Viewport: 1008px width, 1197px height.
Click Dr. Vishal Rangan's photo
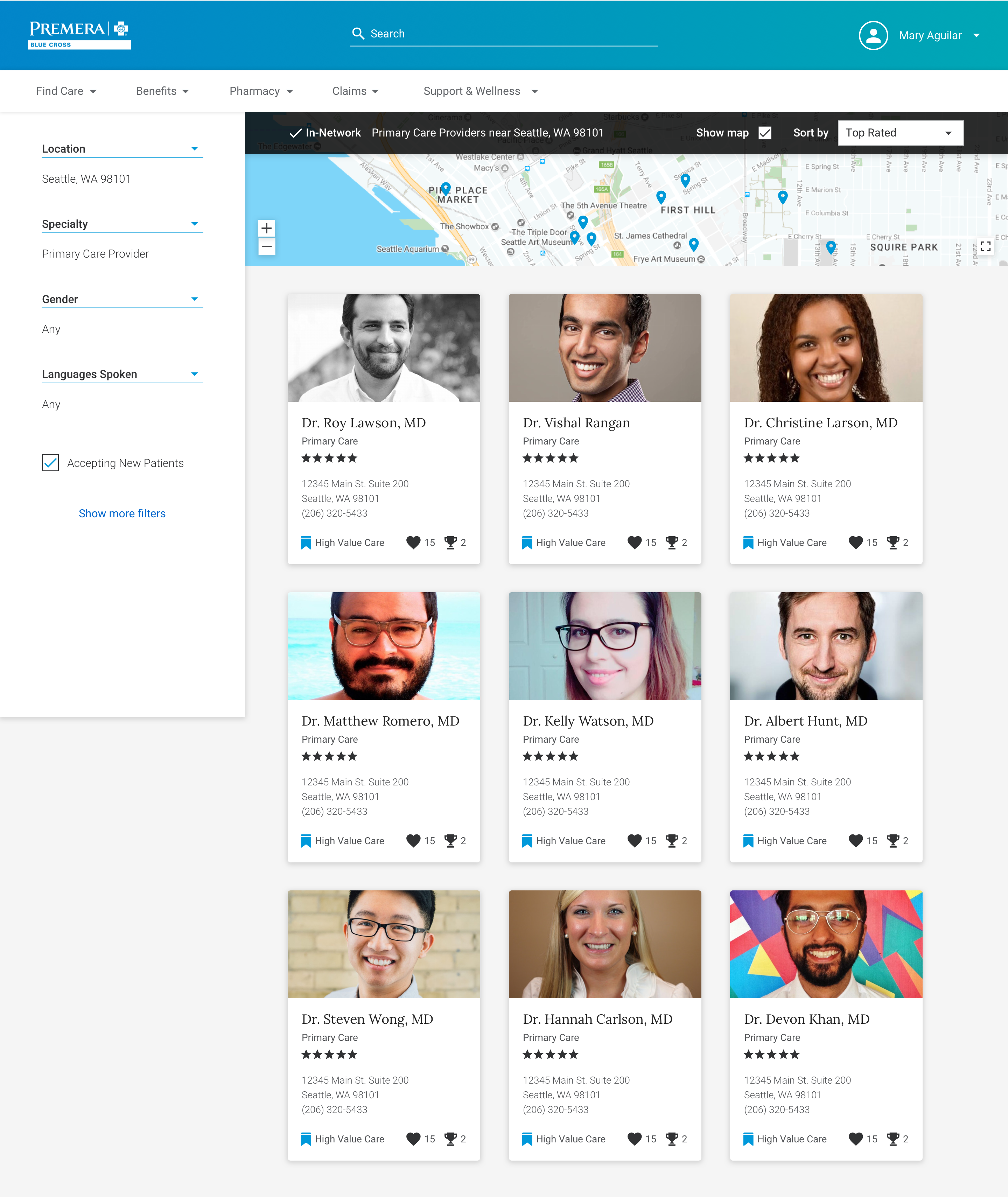604,348
